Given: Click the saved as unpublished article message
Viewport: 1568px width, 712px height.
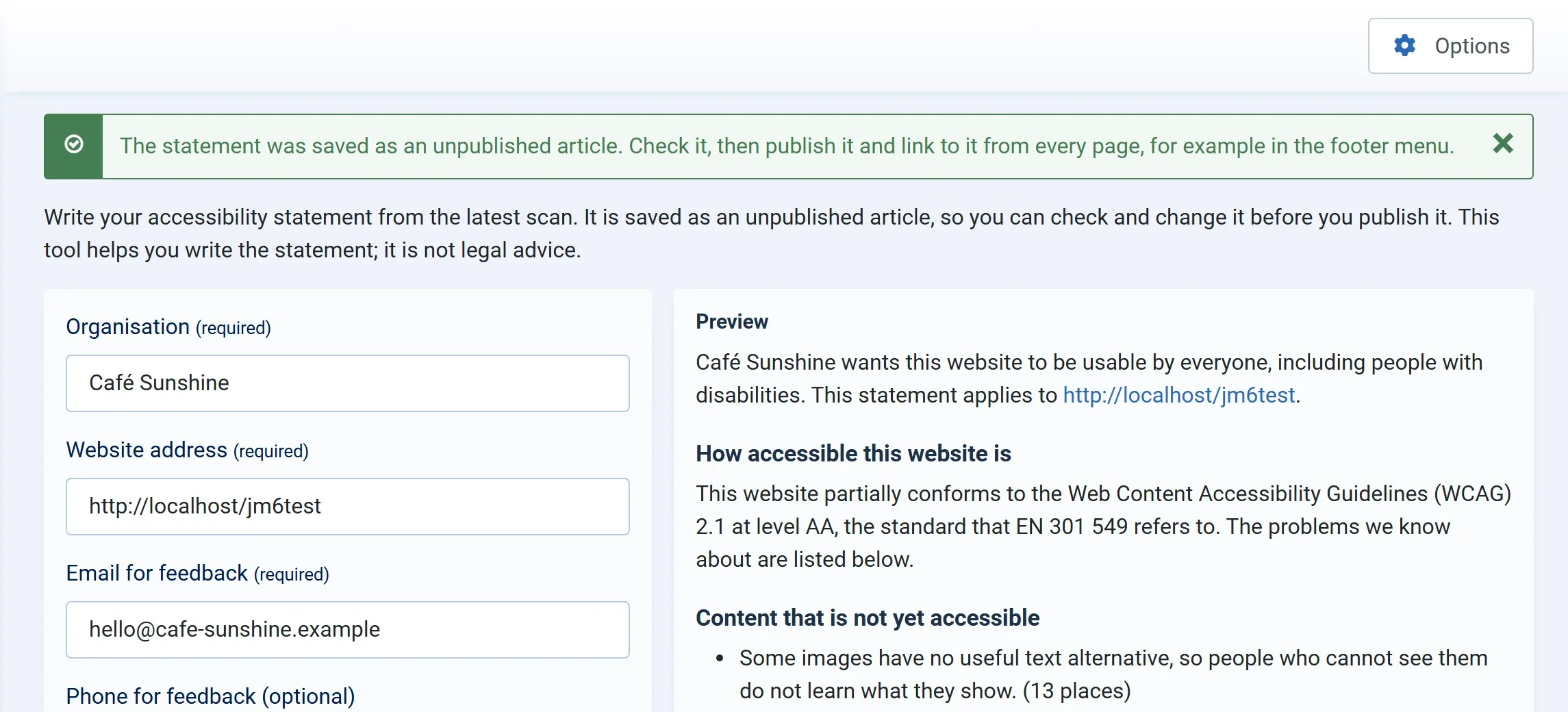Looking at the screenshot, I should (787, 146).
